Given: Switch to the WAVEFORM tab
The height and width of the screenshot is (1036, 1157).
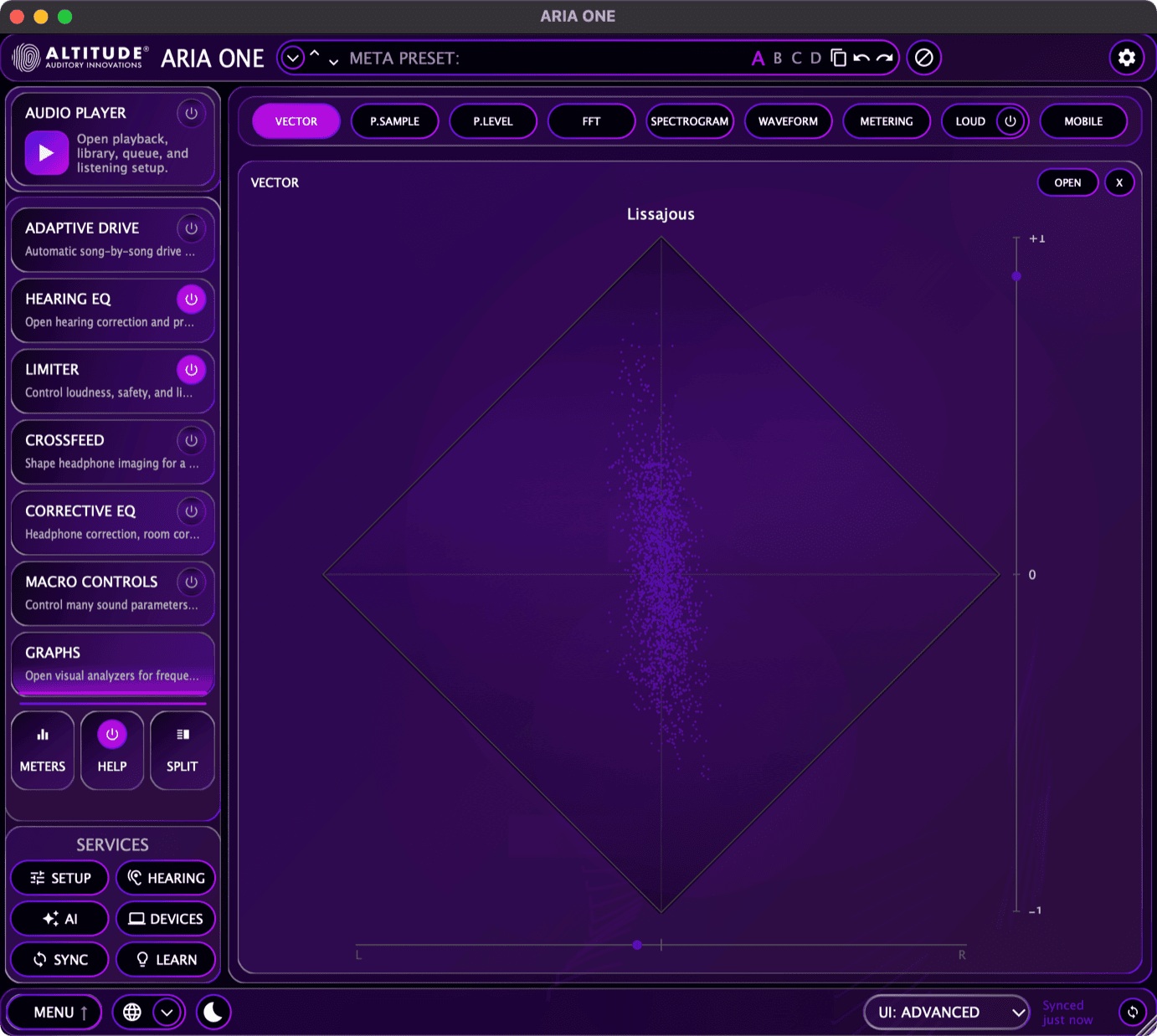Looking at the screenshot, I should [788, 121].
